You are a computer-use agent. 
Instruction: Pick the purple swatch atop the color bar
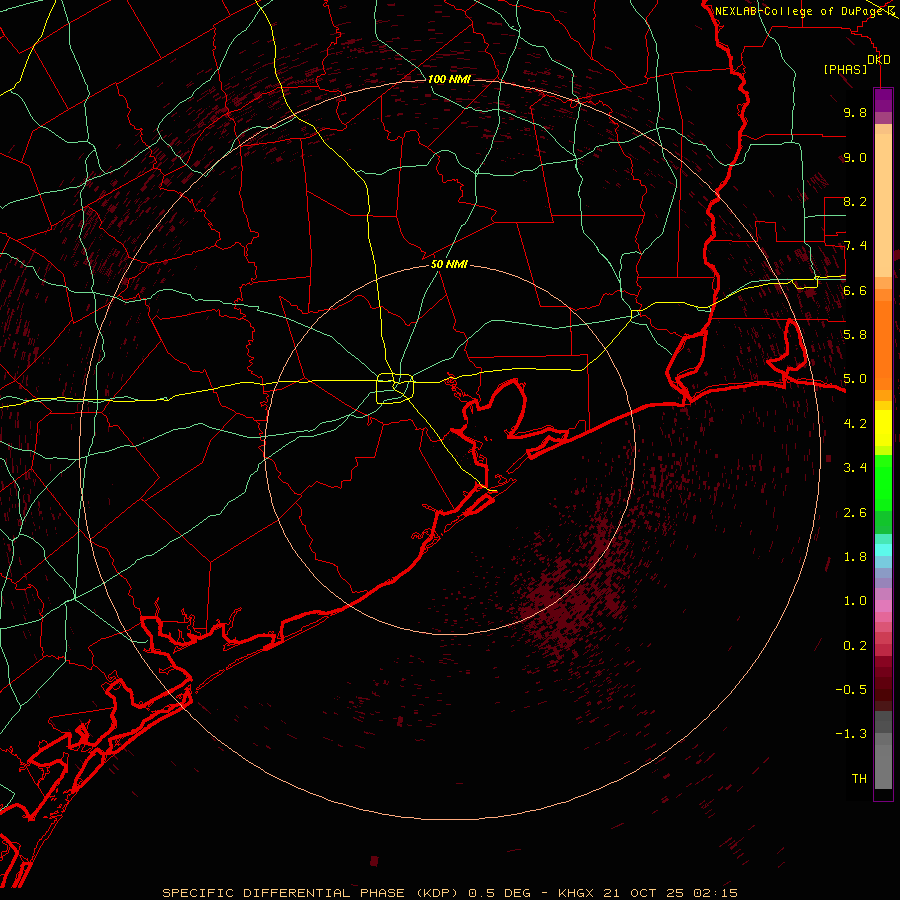click(883, 100)
